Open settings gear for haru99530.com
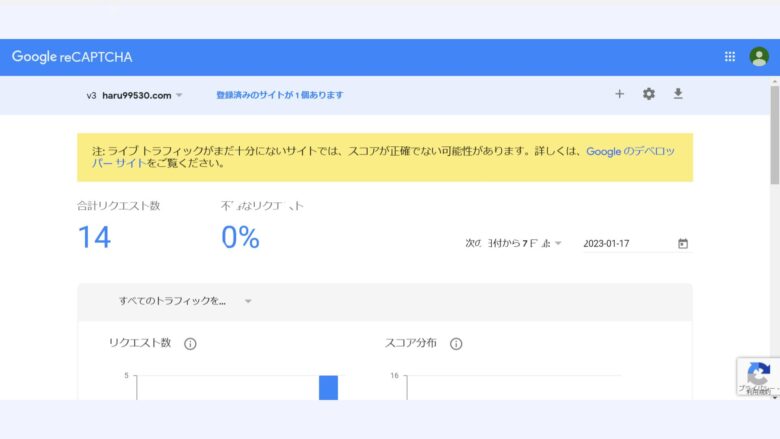Image resolution: width=780 pixels, height=439 pixels. [x=649, y=94]
